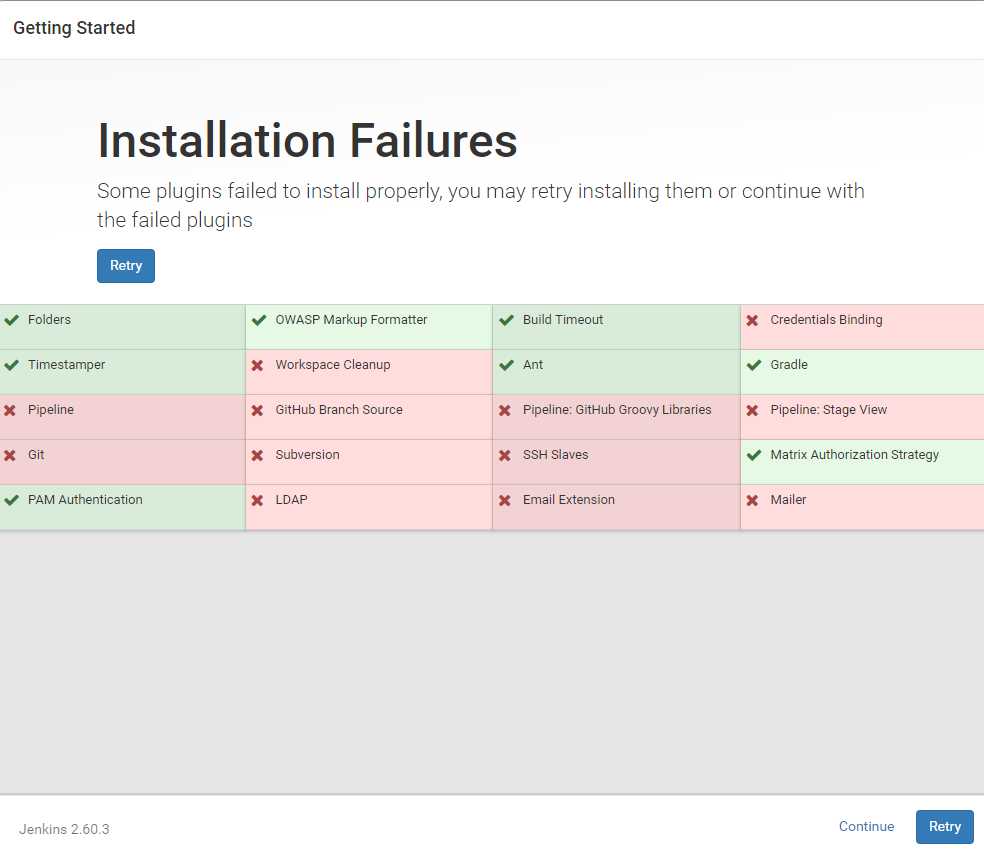Screen dimensions: 984x856
Task: Click the green checkmark beside Ant
Action: pyautogui.click(x=506, y=365)
